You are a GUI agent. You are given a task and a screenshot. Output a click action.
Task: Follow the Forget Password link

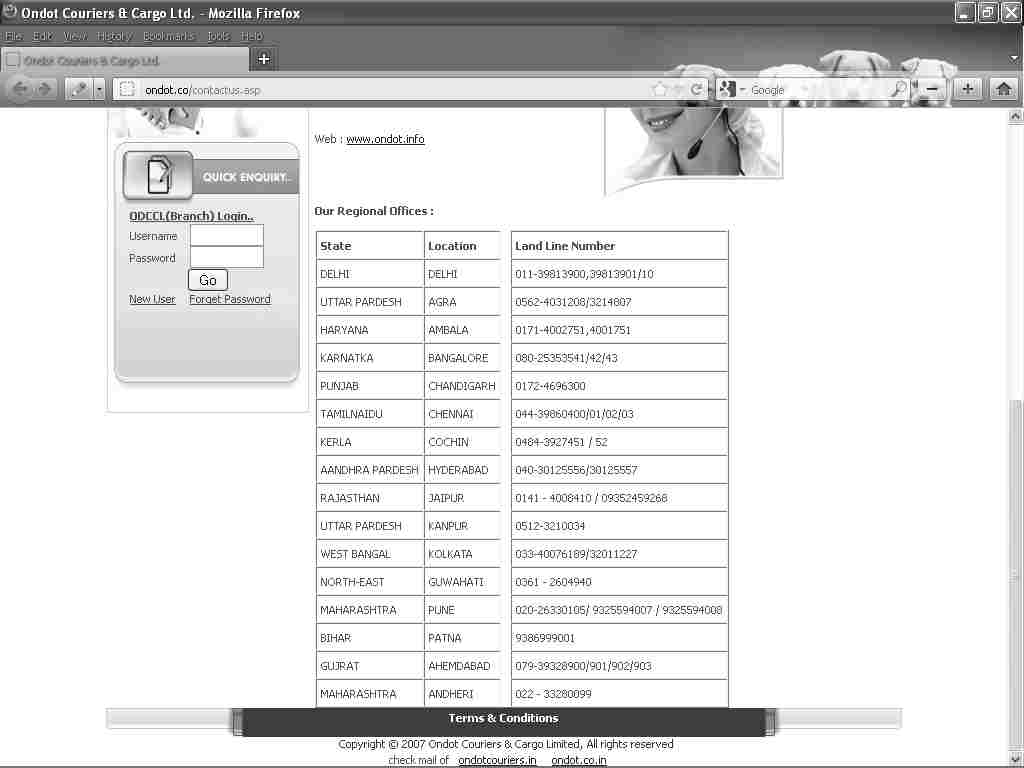pos(229,299)
